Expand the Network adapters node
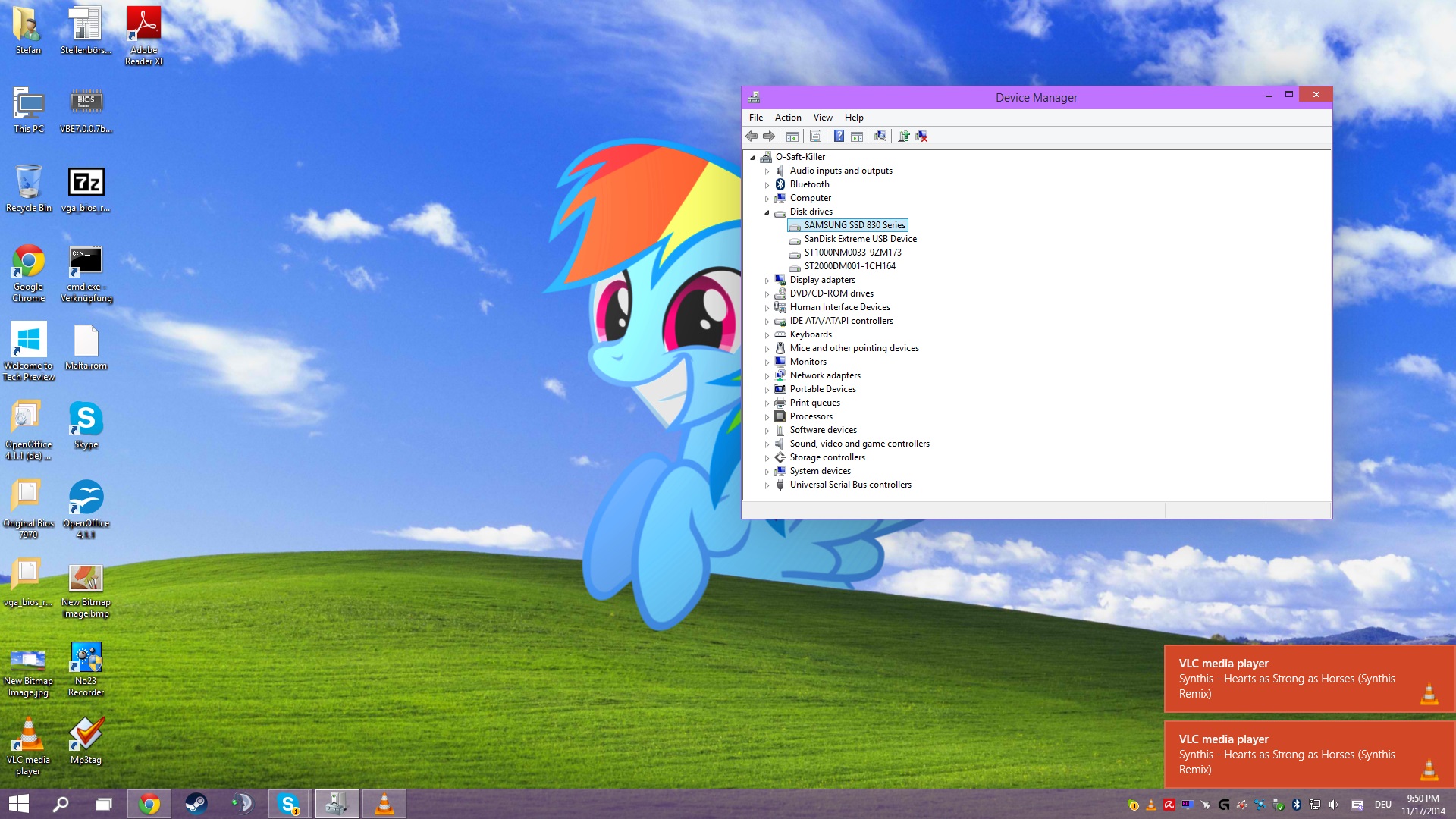 click(x=767, y=376)
